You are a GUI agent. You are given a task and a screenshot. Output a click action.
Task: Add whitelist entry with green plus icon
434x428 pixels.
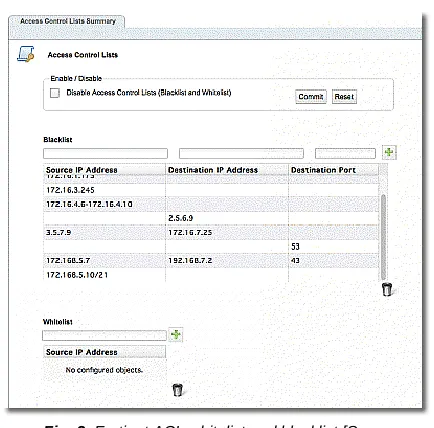(176, 334)
